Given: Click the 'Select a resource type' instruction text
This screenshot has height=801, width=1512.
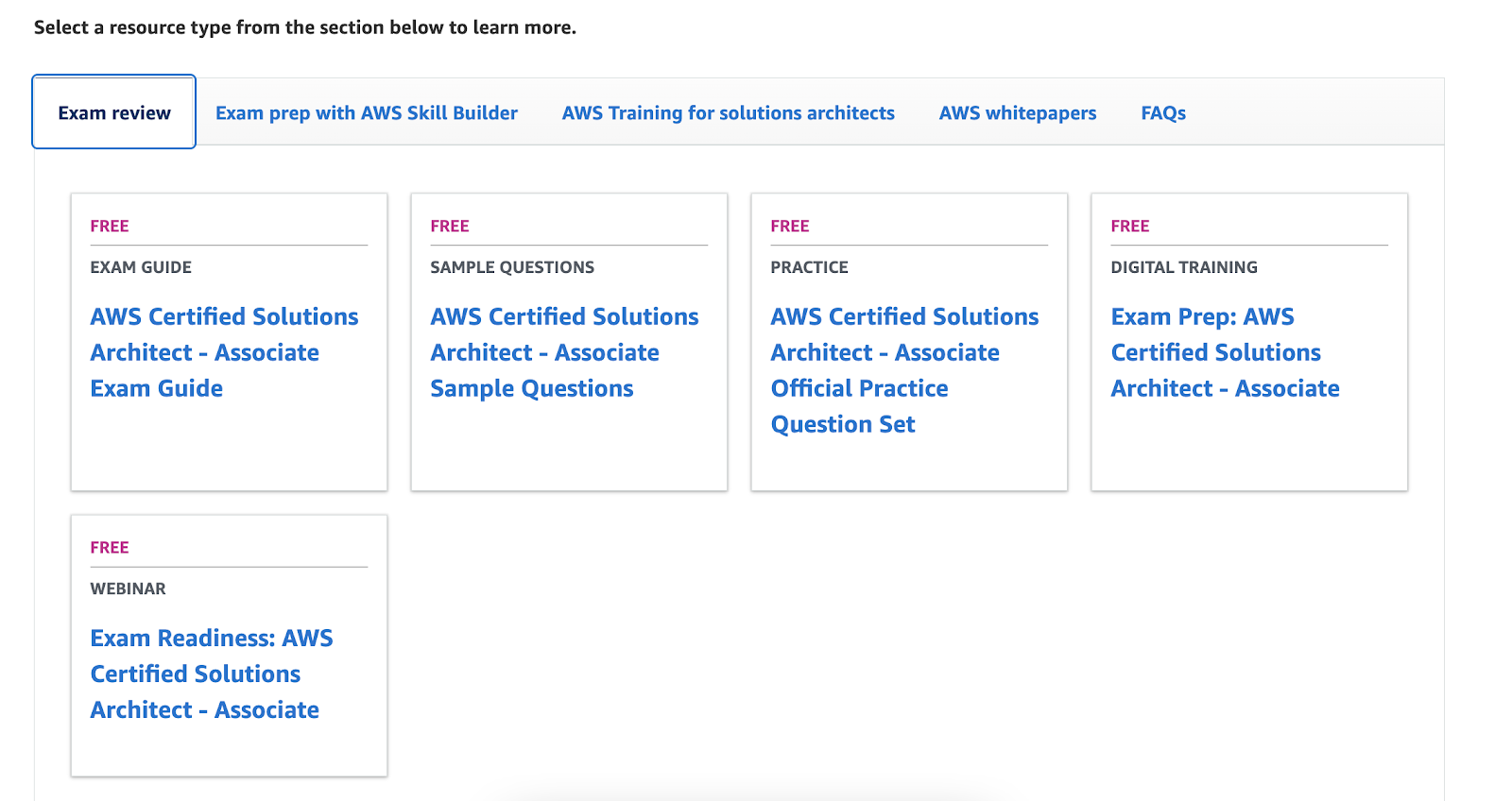Looking at the screenshot, I should (305, 27).
